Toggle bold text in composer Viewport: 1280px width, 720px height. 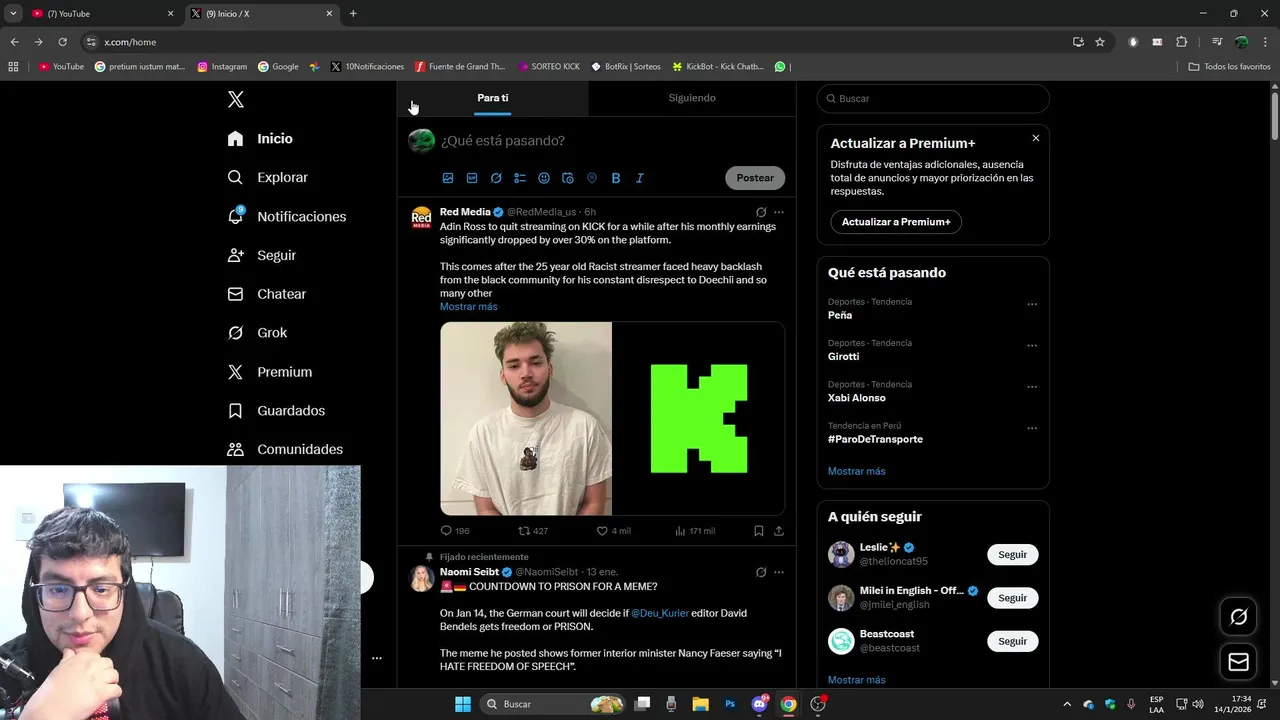click(616, 178)
